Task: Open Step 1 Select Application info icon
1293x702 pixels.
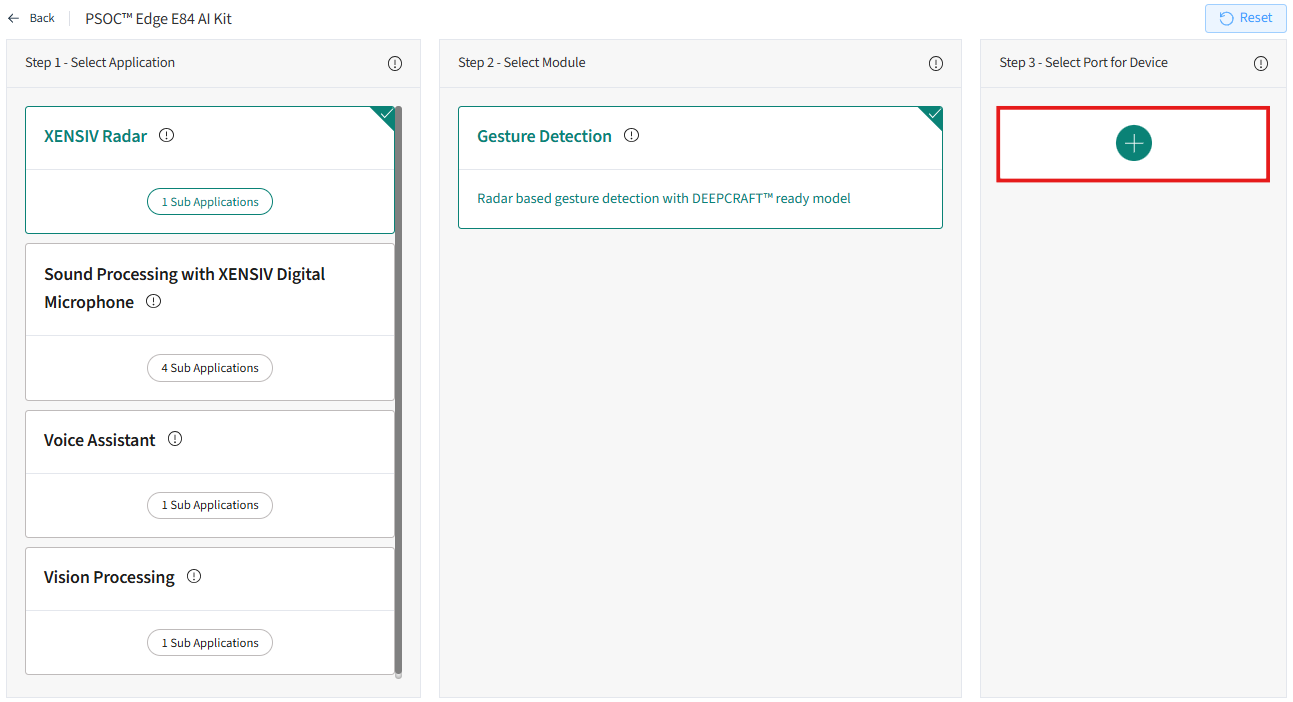Action: click(395, 63)
